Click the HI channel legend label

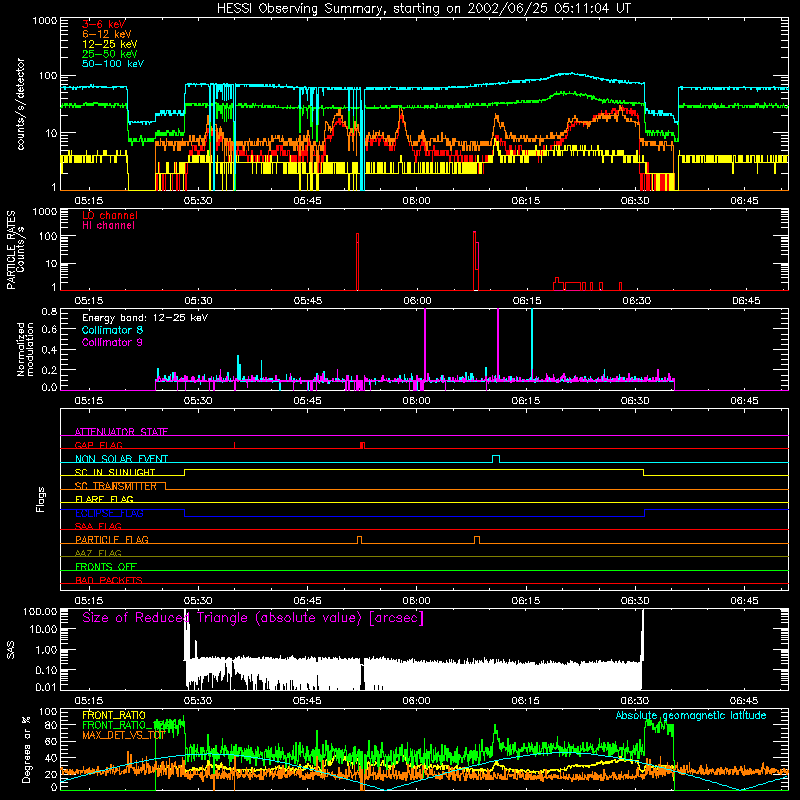108,226
